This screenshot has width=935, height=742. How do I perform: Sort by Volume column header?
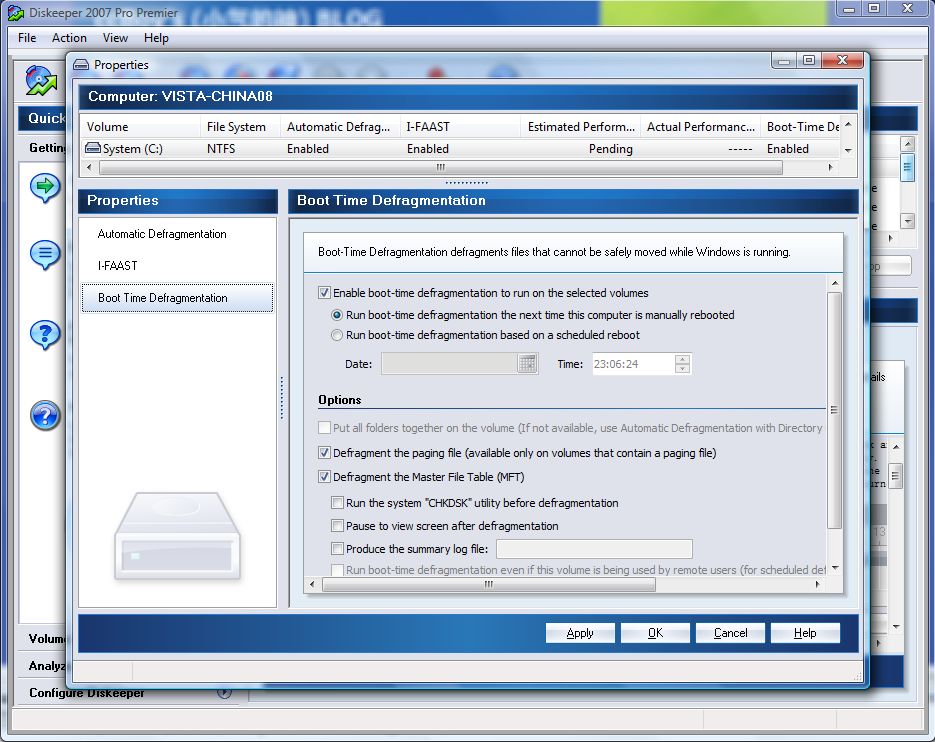(141, 126)
